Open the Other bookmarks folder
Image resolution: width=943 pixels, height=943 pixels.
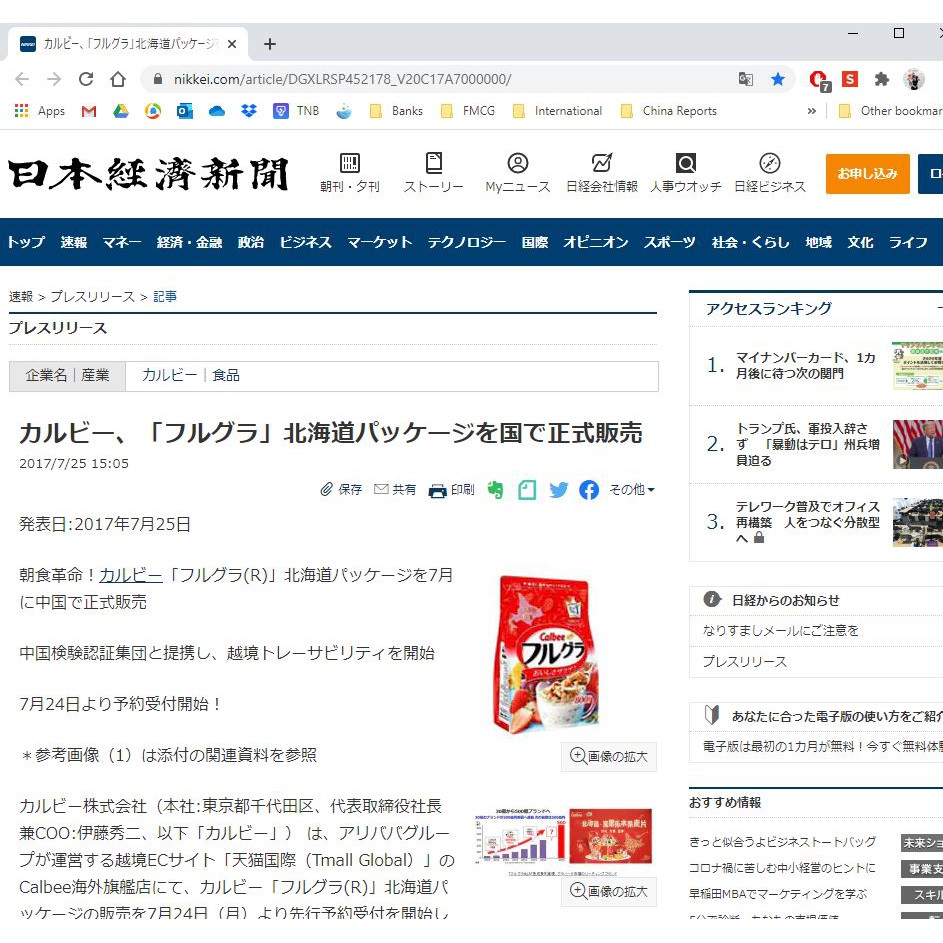pyautogui.click(x=890, y=111)
